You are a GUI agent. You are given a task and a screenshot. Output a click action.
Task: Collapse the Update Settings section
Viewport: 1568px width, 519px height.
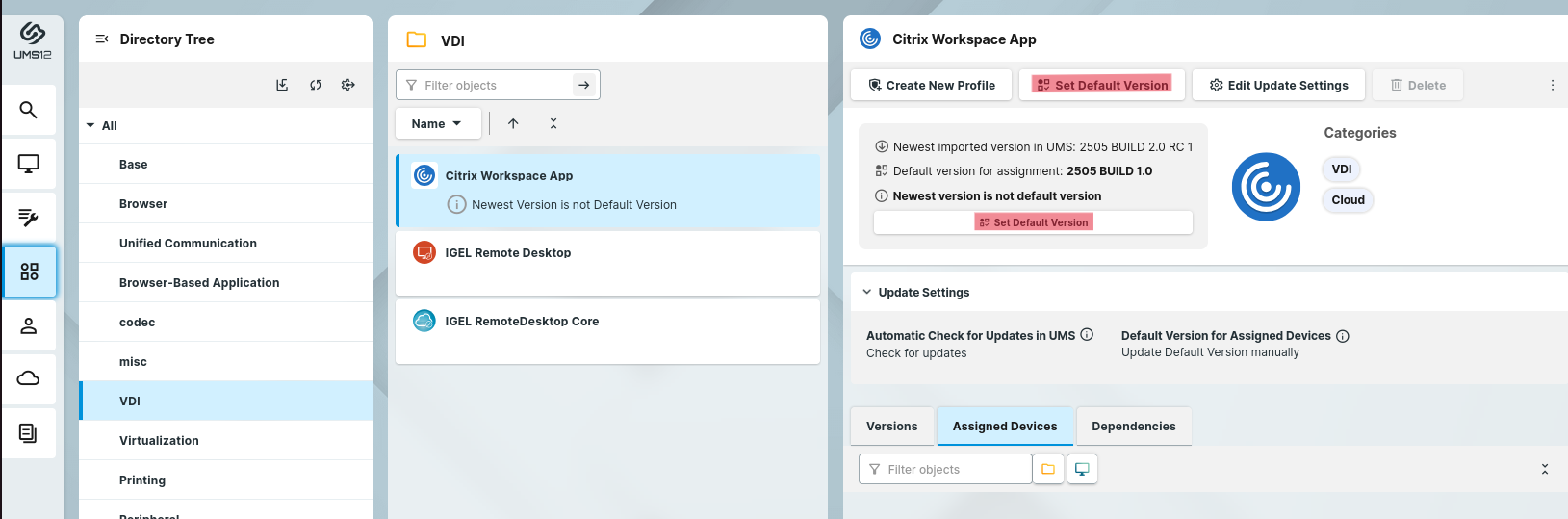pos(867,292)
